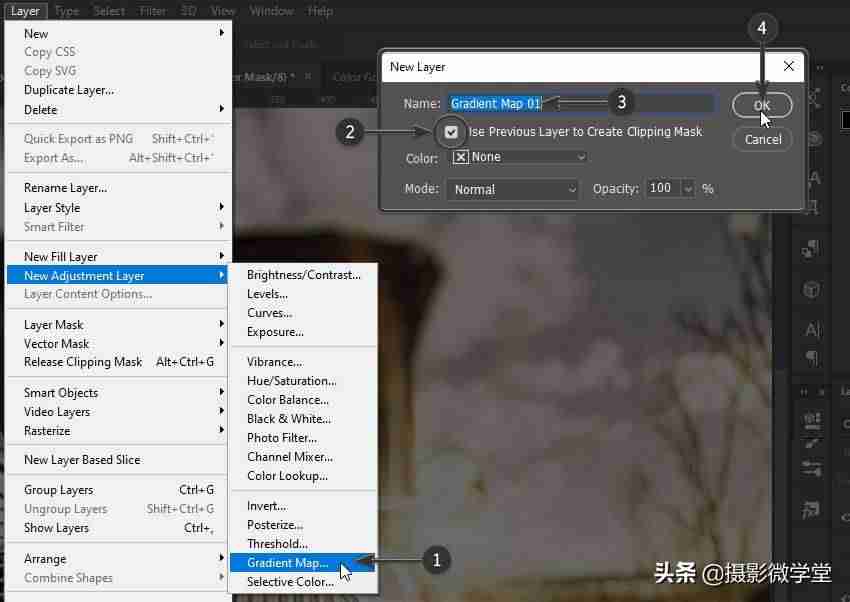Expand the Arrange submenu arrow

pos(221,558)
